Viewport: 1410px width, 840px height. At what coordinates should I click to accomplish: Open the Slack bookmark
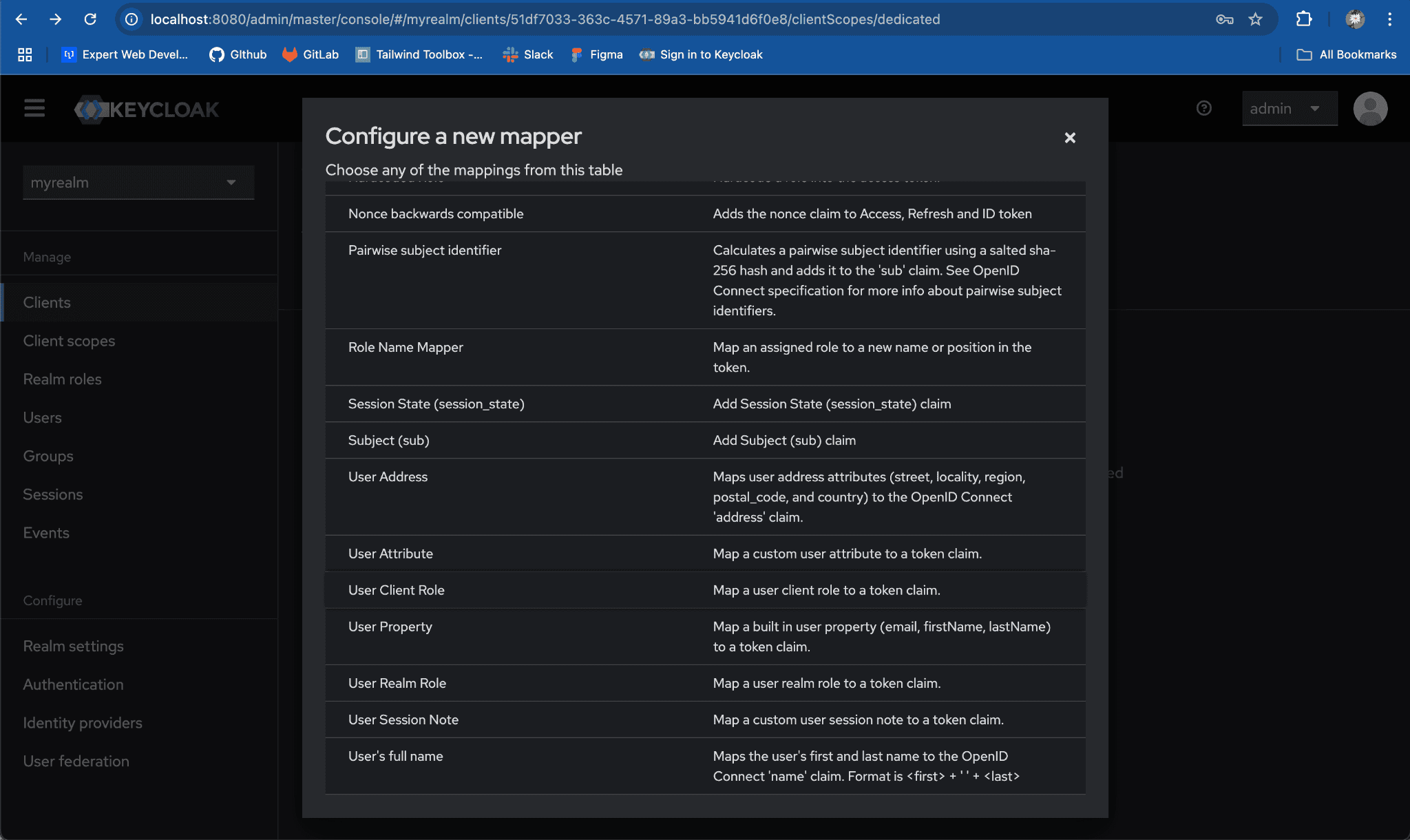528,54
